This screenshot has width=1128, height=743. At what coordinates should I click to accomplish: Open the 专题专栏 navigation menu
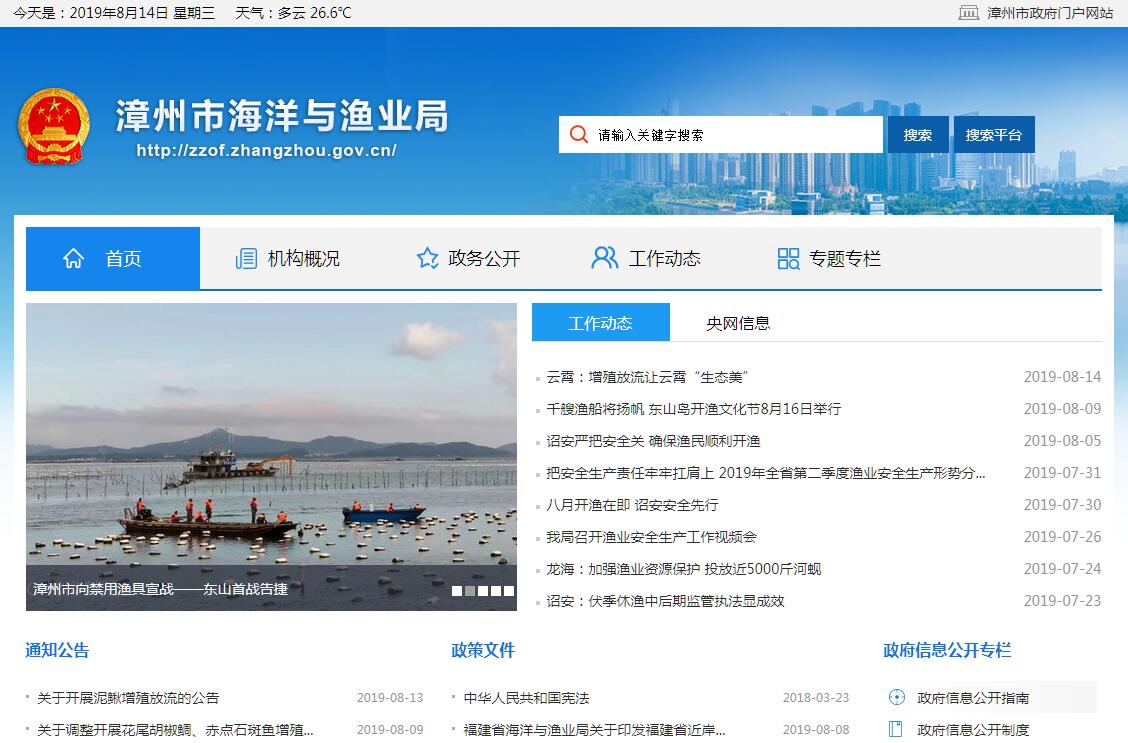[x=845, y=258]
